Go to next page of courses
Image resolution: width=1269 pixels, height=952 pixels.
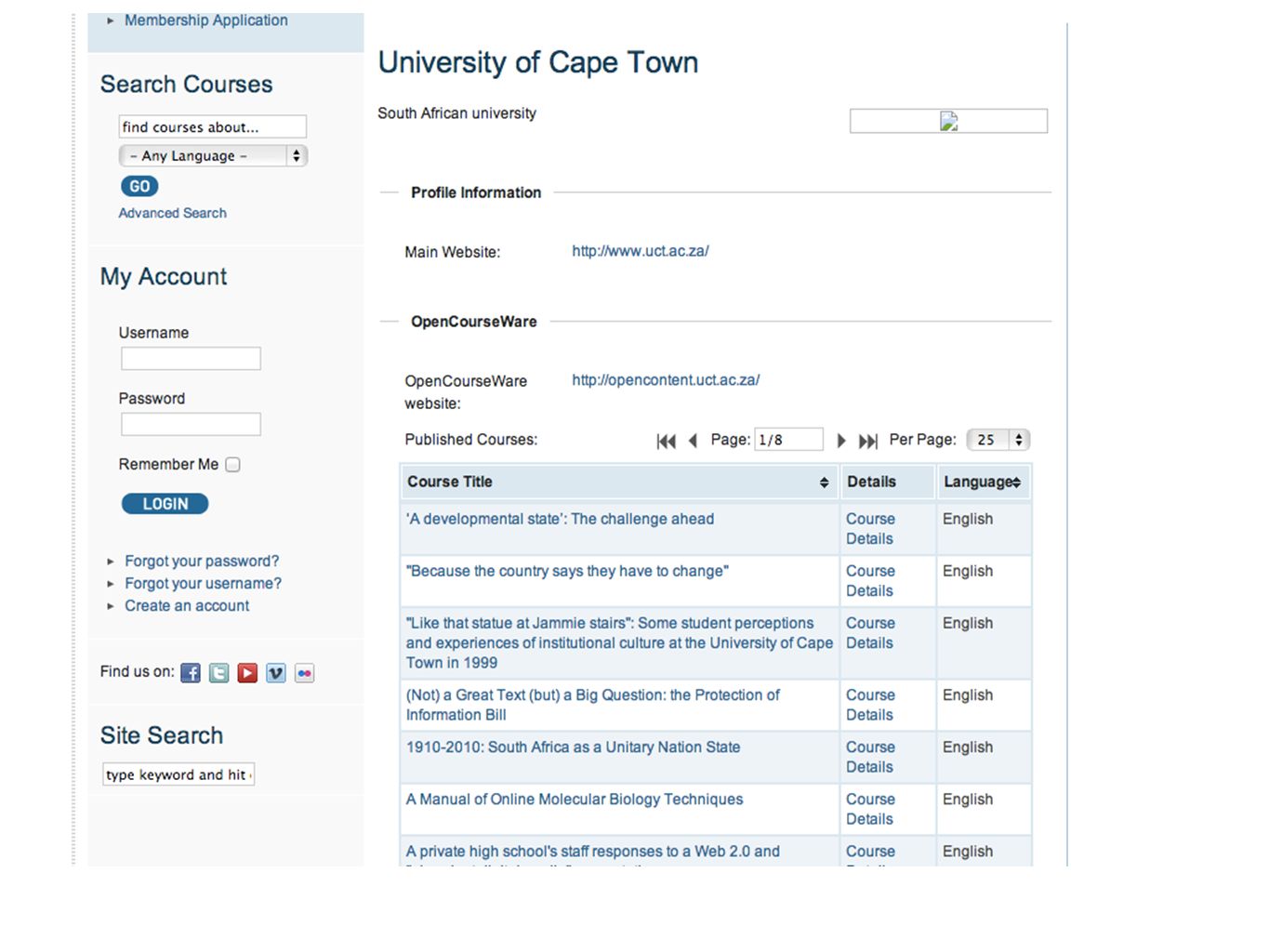click(841, 441)
